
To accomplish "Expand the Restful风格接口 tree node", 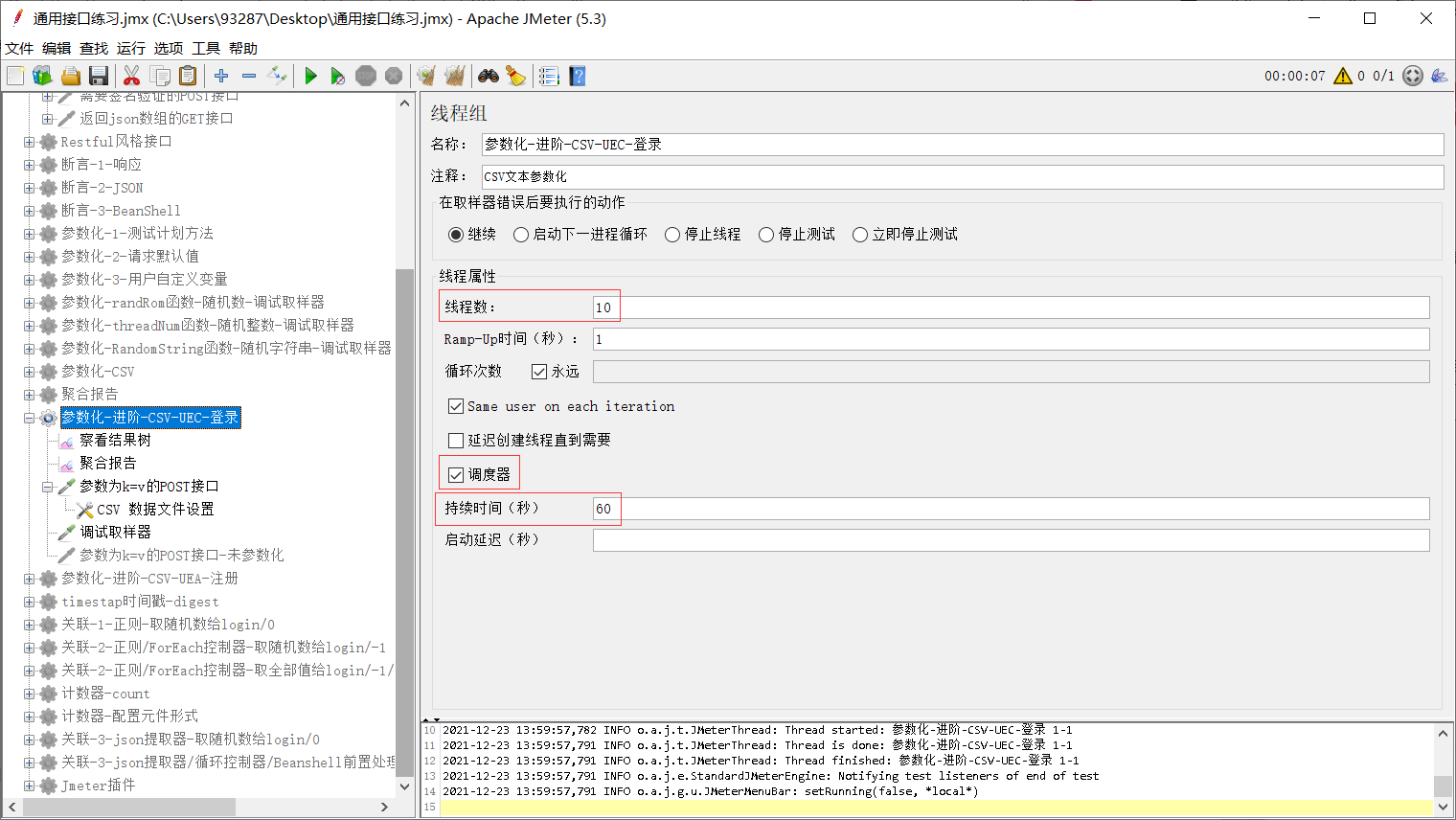I will (x=29, y=142).
